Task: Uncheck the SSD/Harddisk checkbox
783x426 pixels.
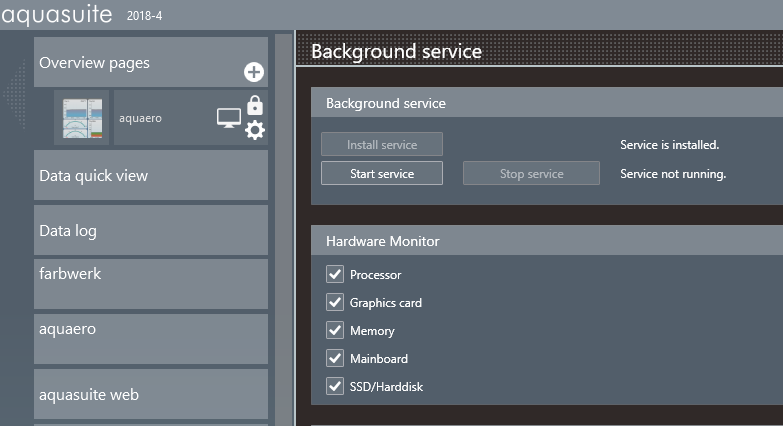Action: (335, 387)
